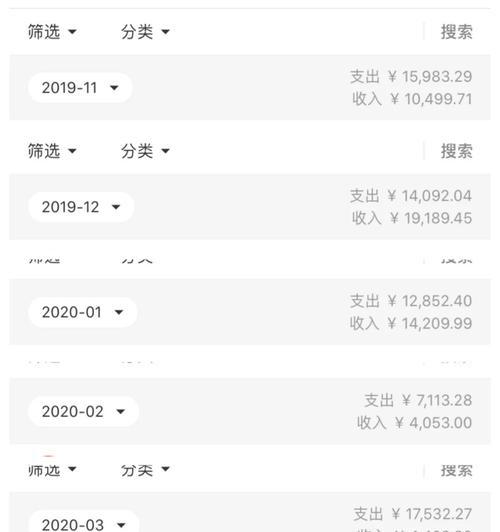Select the 支出 ¥15,983.29 expense total

click(411, 77)
